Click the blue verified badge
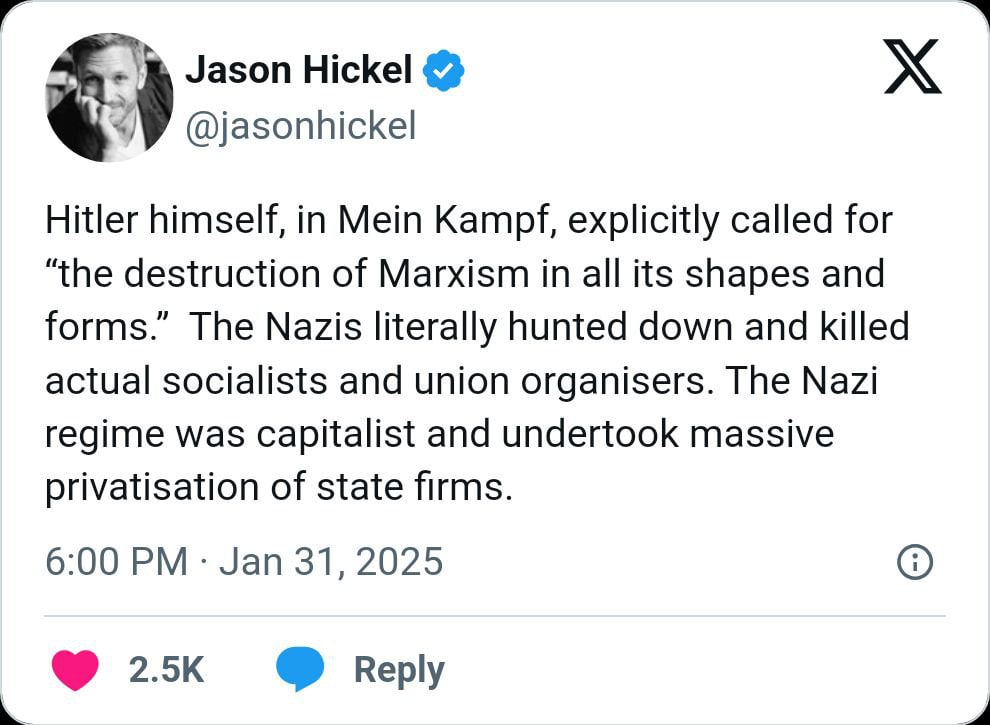This screenshot has width=990, height=725. (443, 71)
